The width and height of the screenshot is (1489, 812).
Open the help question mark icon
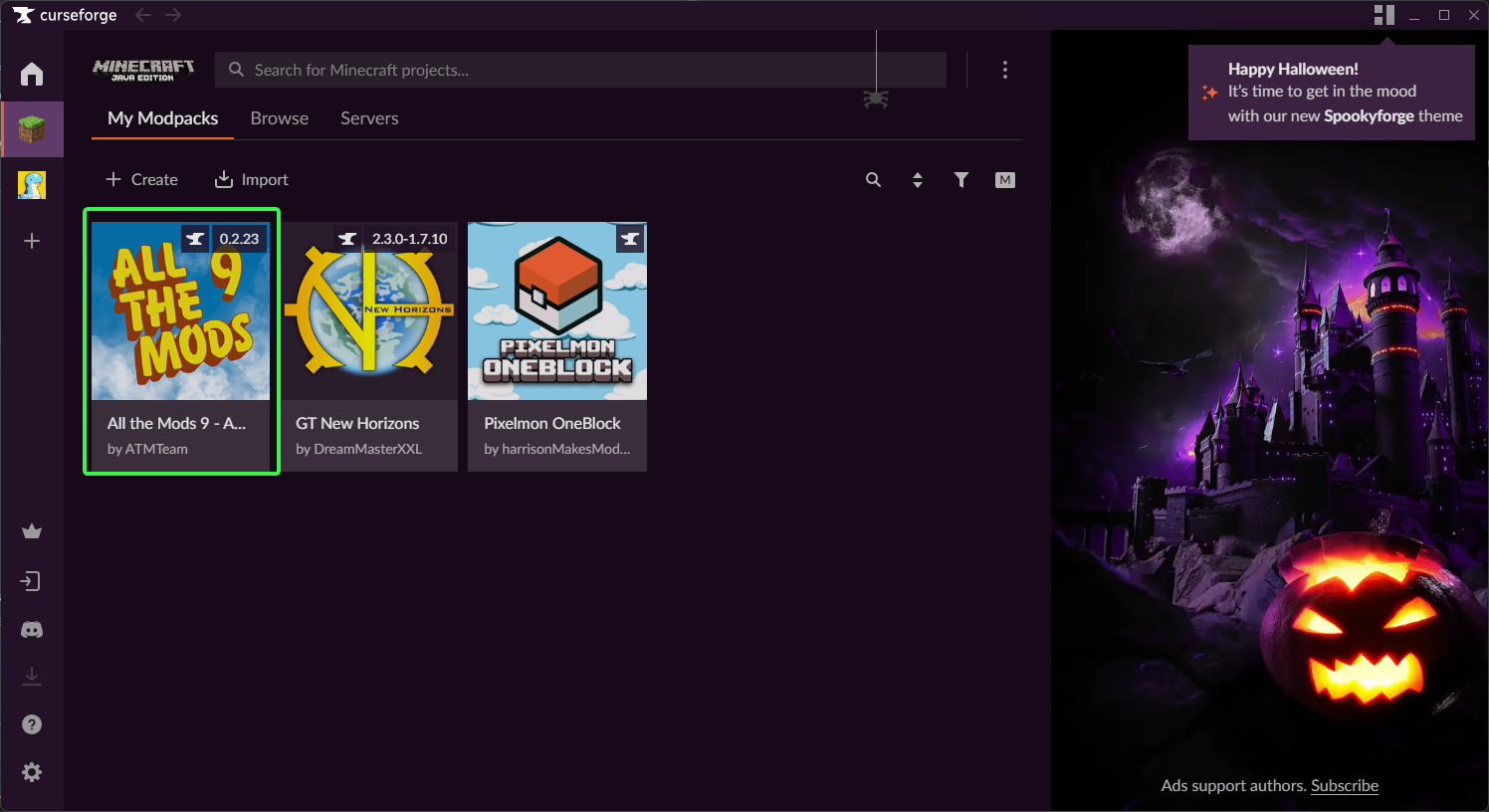tap(32, 724)
